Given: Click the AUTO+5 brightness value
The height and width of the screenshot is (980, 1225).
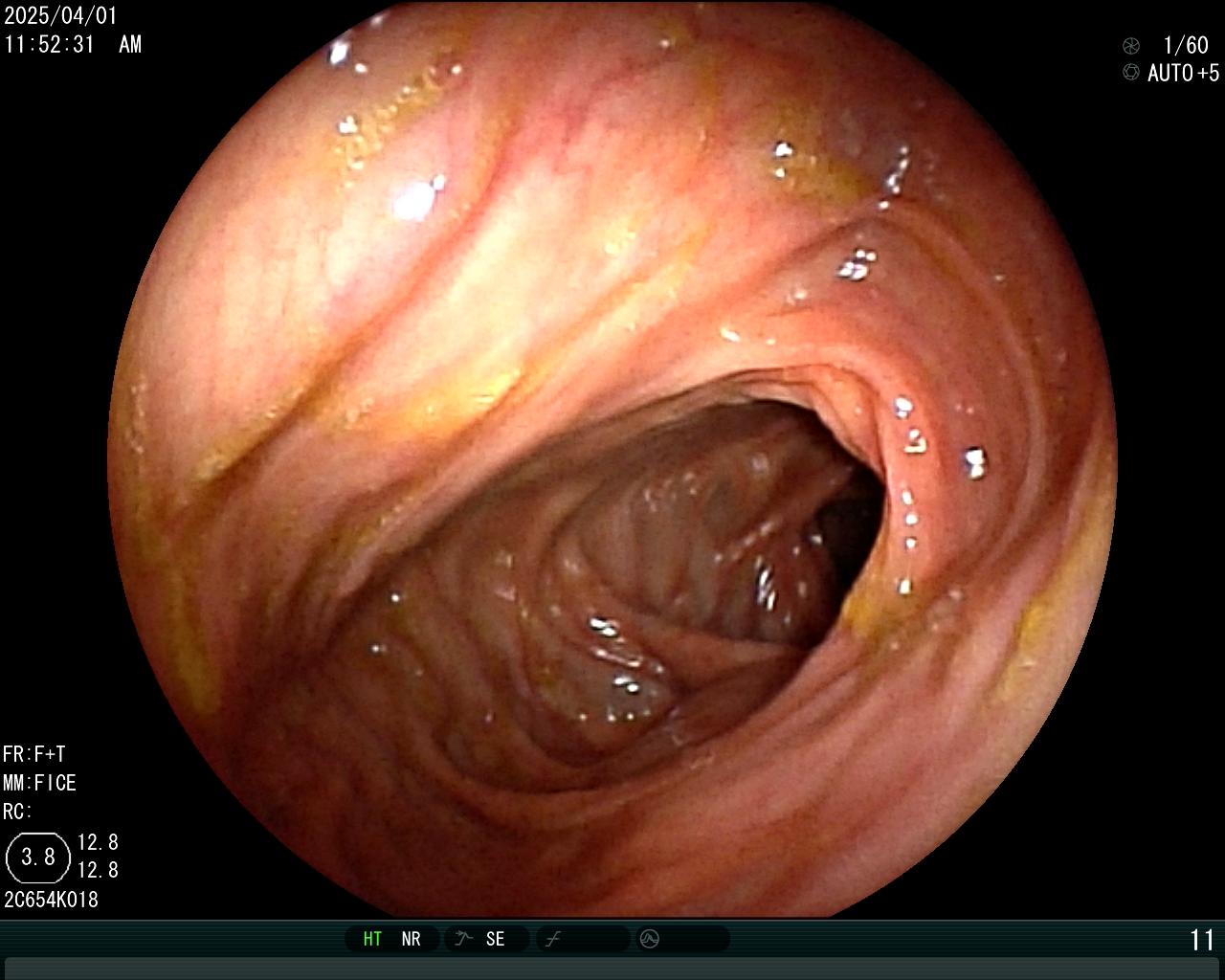Looking at the screenshot, I should (x=1184, y=73).
